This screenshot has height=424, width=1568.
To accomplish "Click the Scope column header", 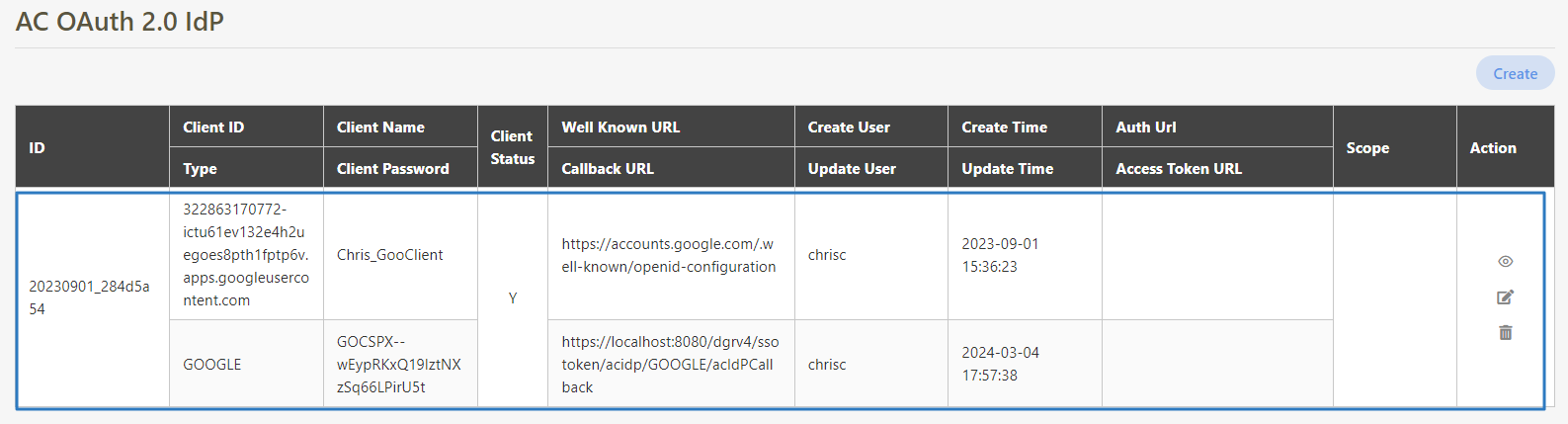I will pos(1367,148).
